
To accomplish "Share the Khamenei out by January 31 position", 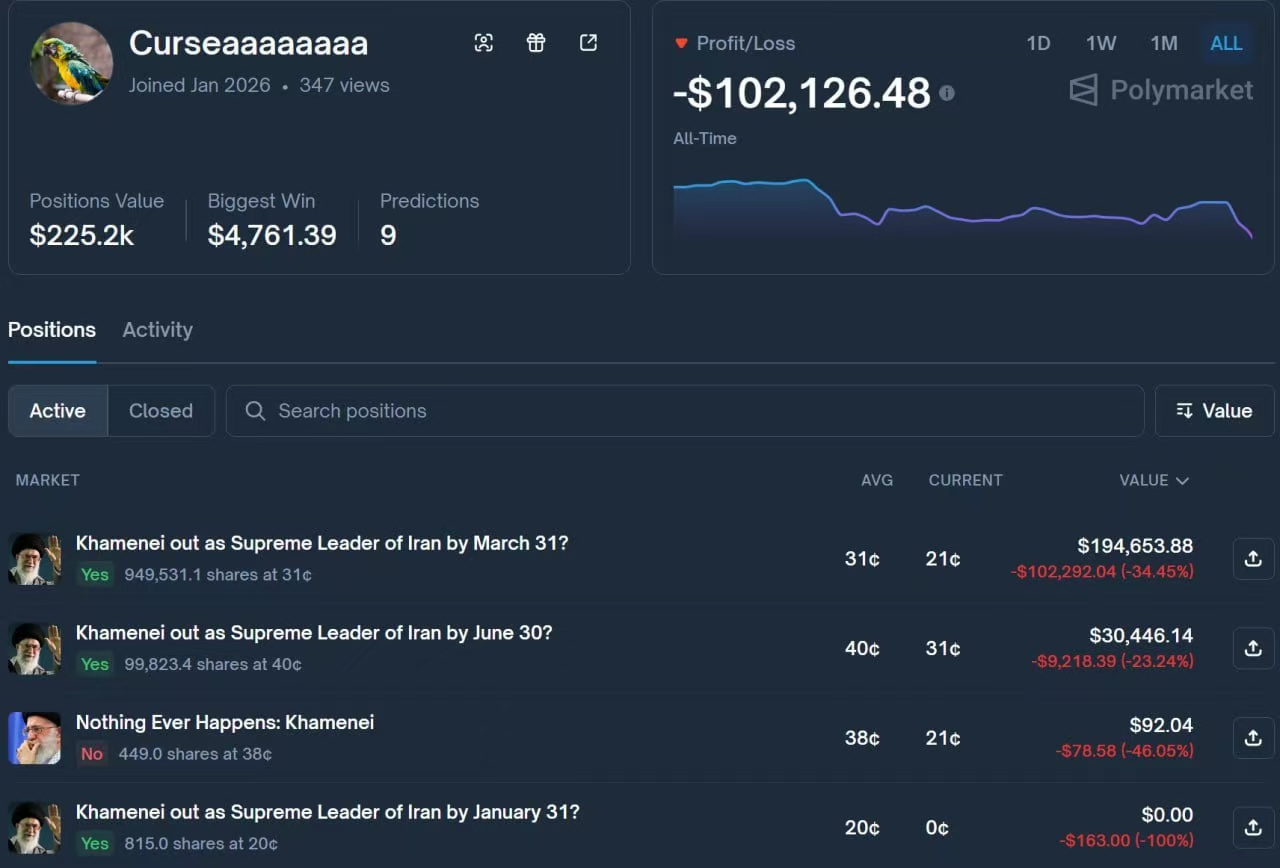I will pyautogui.click(x=1253, y=827).
